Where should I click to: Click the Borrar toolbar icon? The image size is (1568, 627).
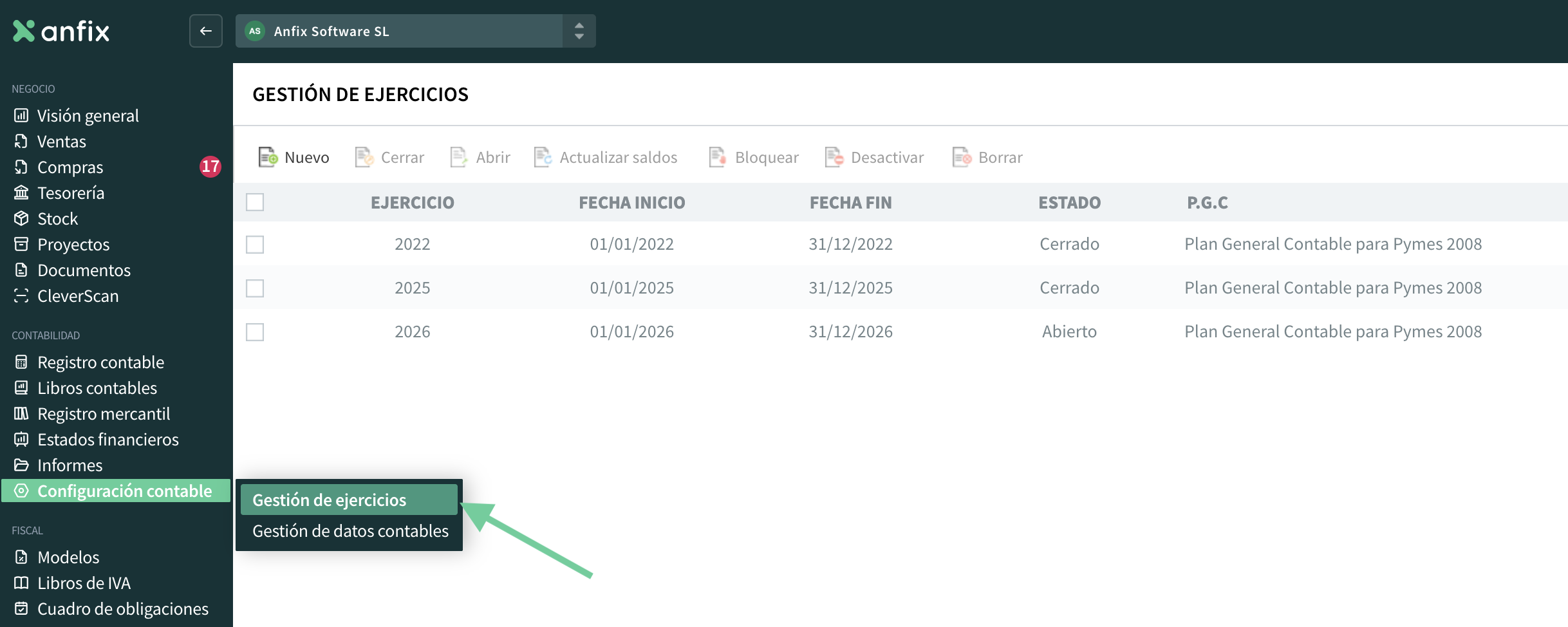pyautogui.click(x=962, y=157)
